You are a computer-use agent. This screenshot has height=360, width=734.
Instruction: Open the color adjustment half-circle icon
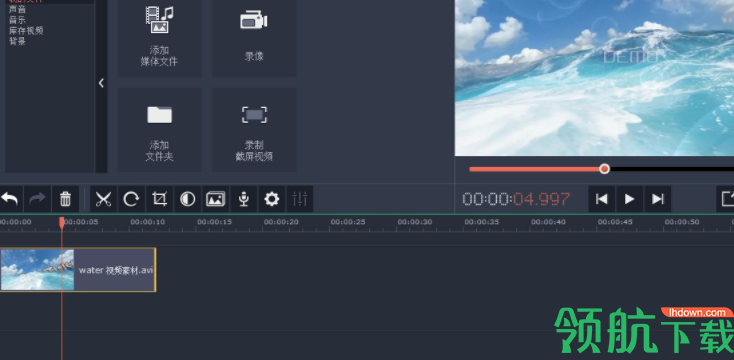pos(187,199)
